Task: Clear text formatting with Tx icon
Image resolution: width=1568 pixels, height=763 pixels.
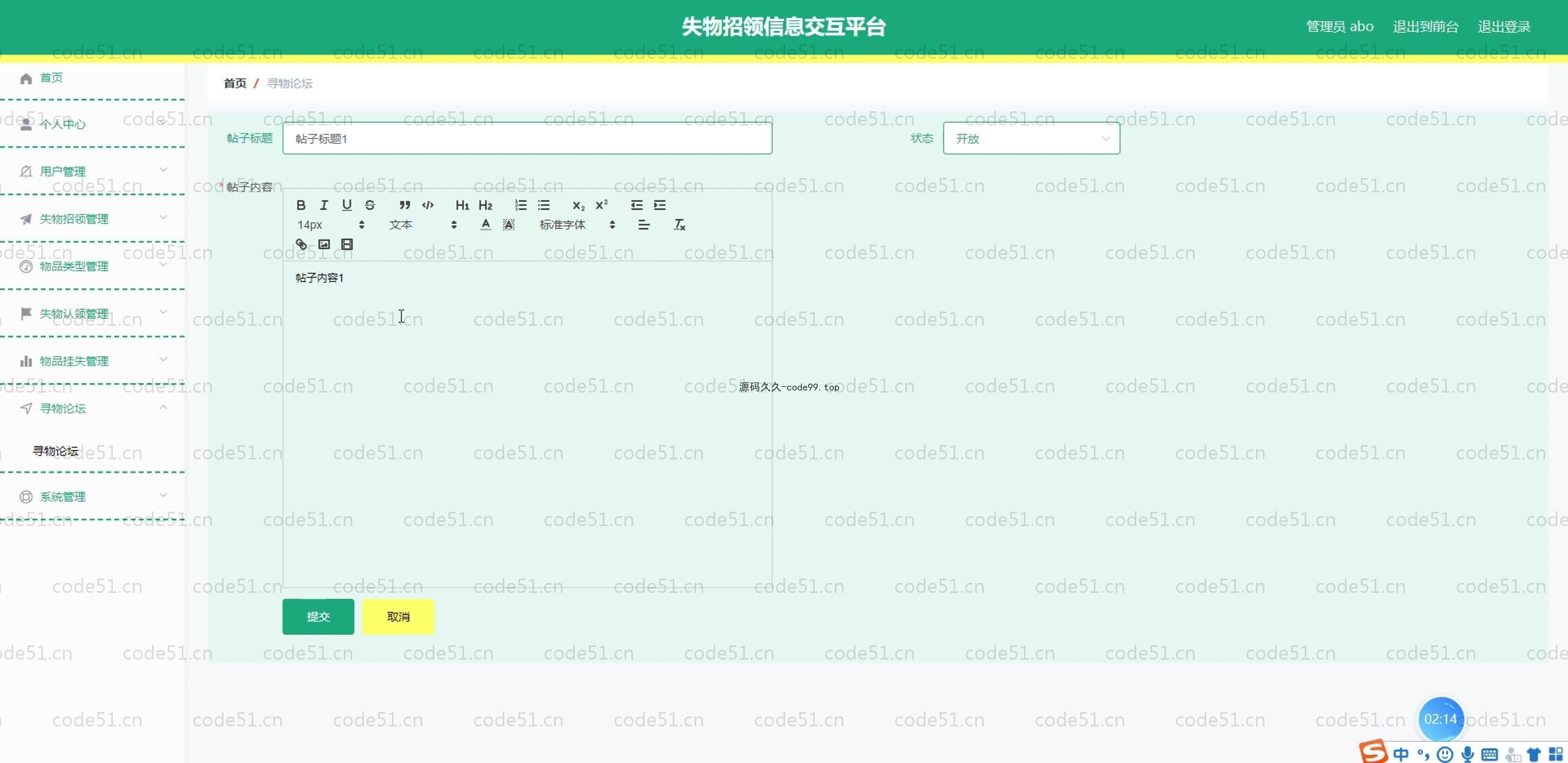Action: click(x=679, y=225)
